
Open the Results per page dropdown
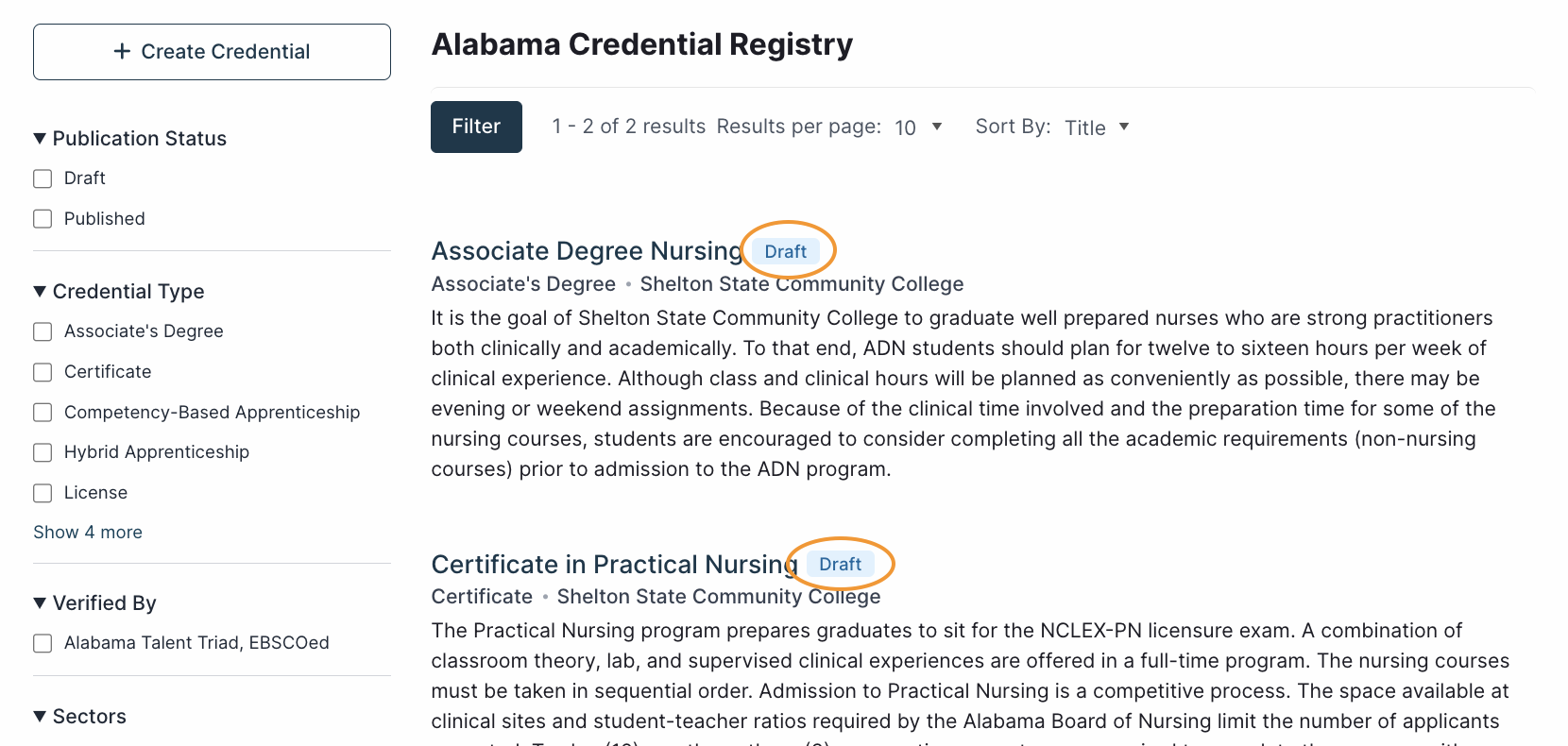(918, 127)
